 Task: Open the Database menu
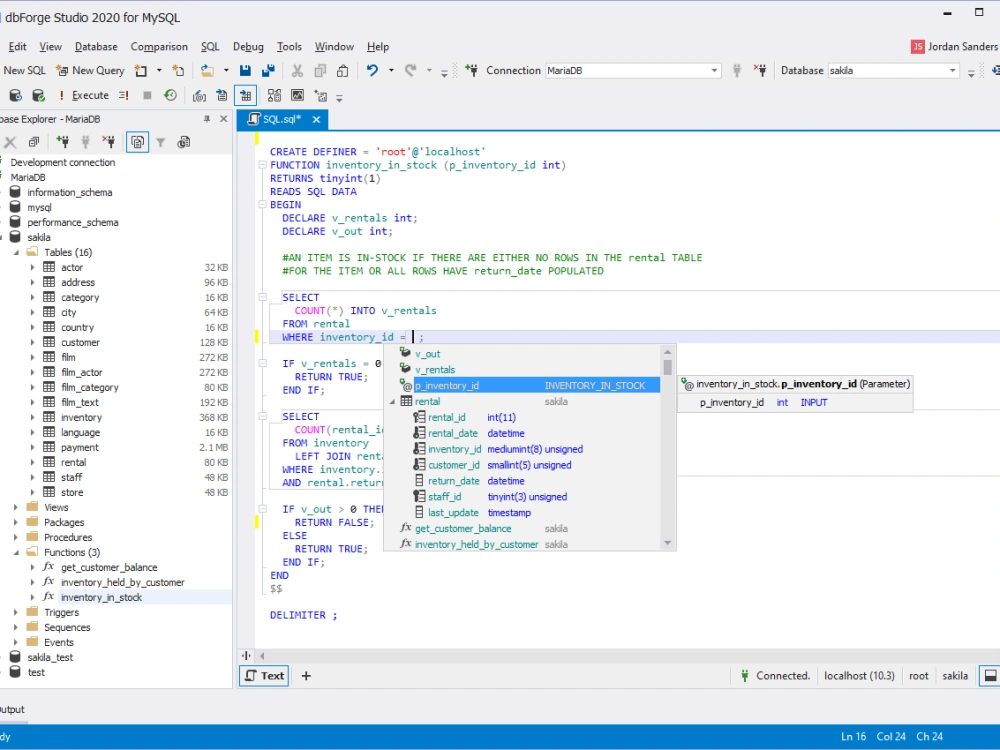96,47
